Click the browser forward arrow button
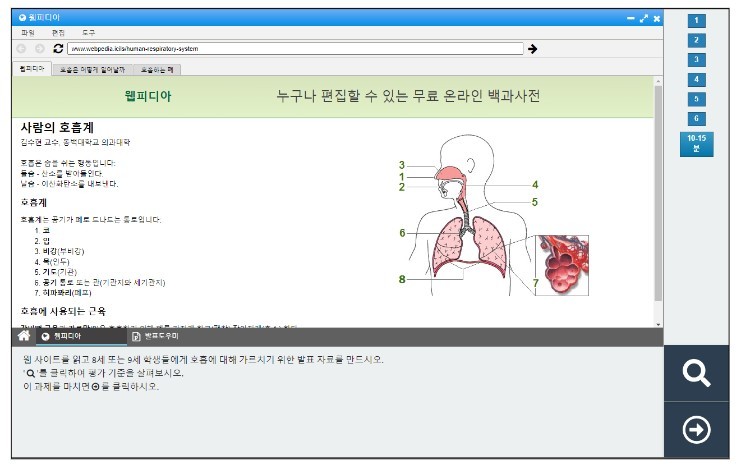This screenshot has width=739, height=467. tap(40, 49)
